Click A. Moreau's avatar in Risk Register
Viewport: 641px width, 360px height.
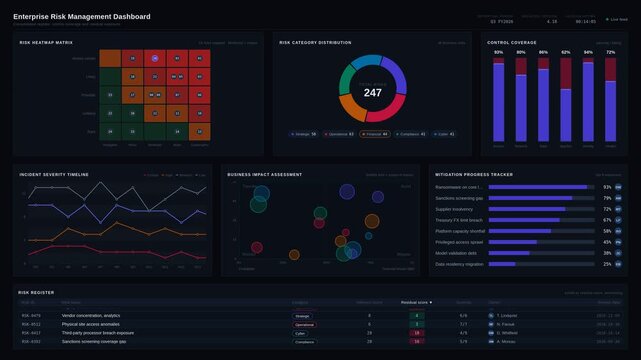491,342
